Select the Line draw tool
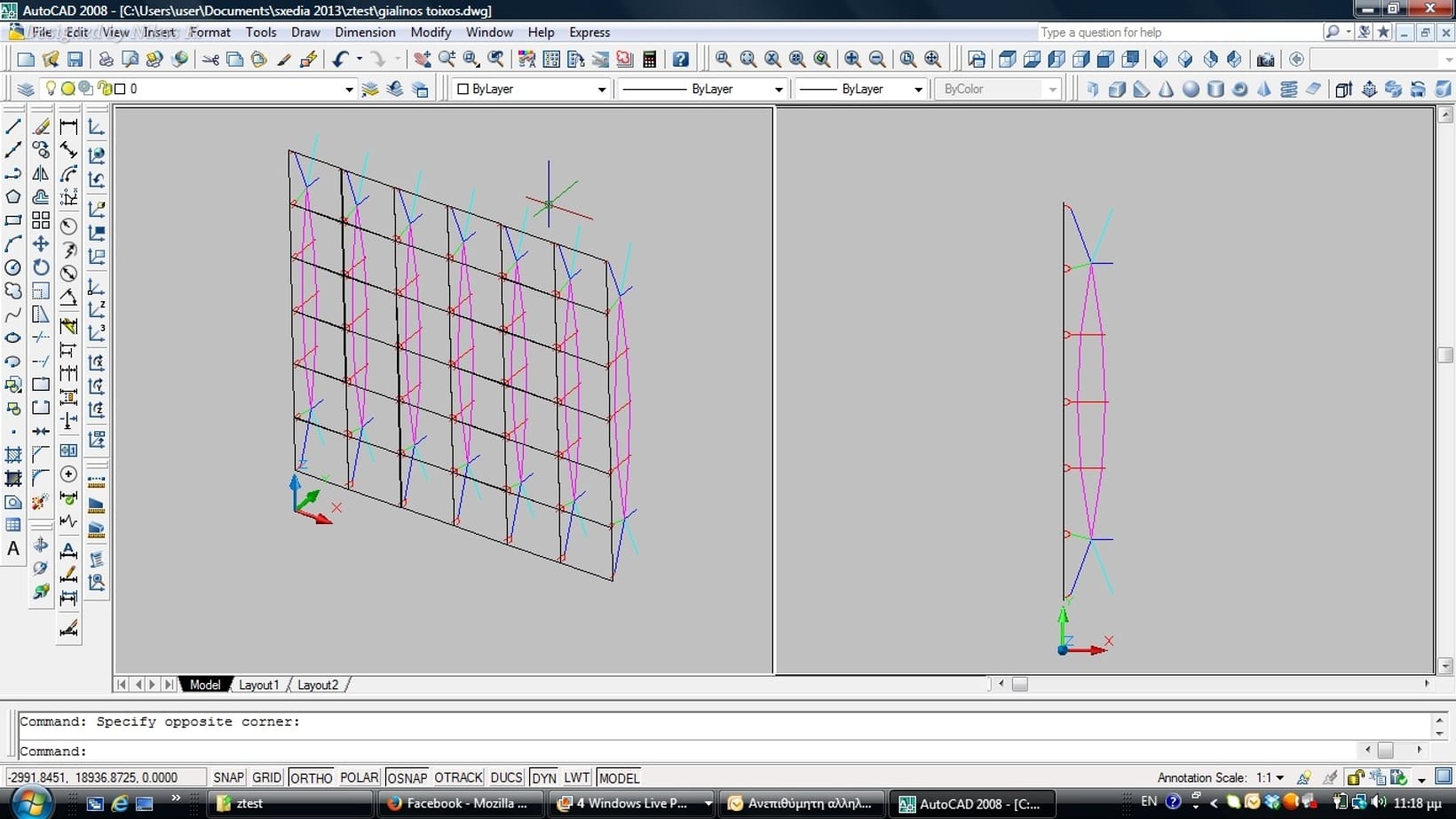This screenshot has height=819, width=1456. pos(13,127)
